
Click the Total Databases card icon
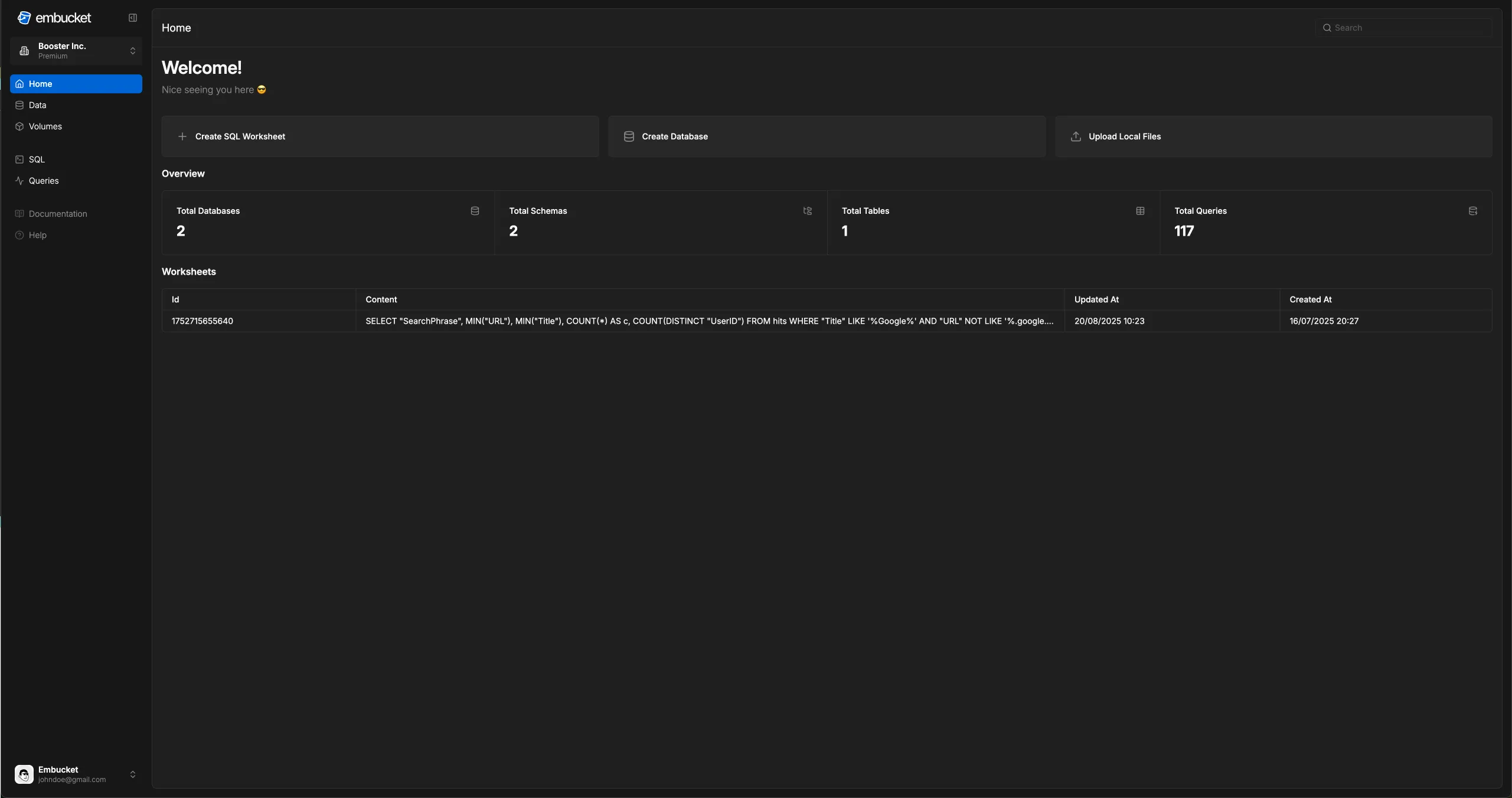475,211
